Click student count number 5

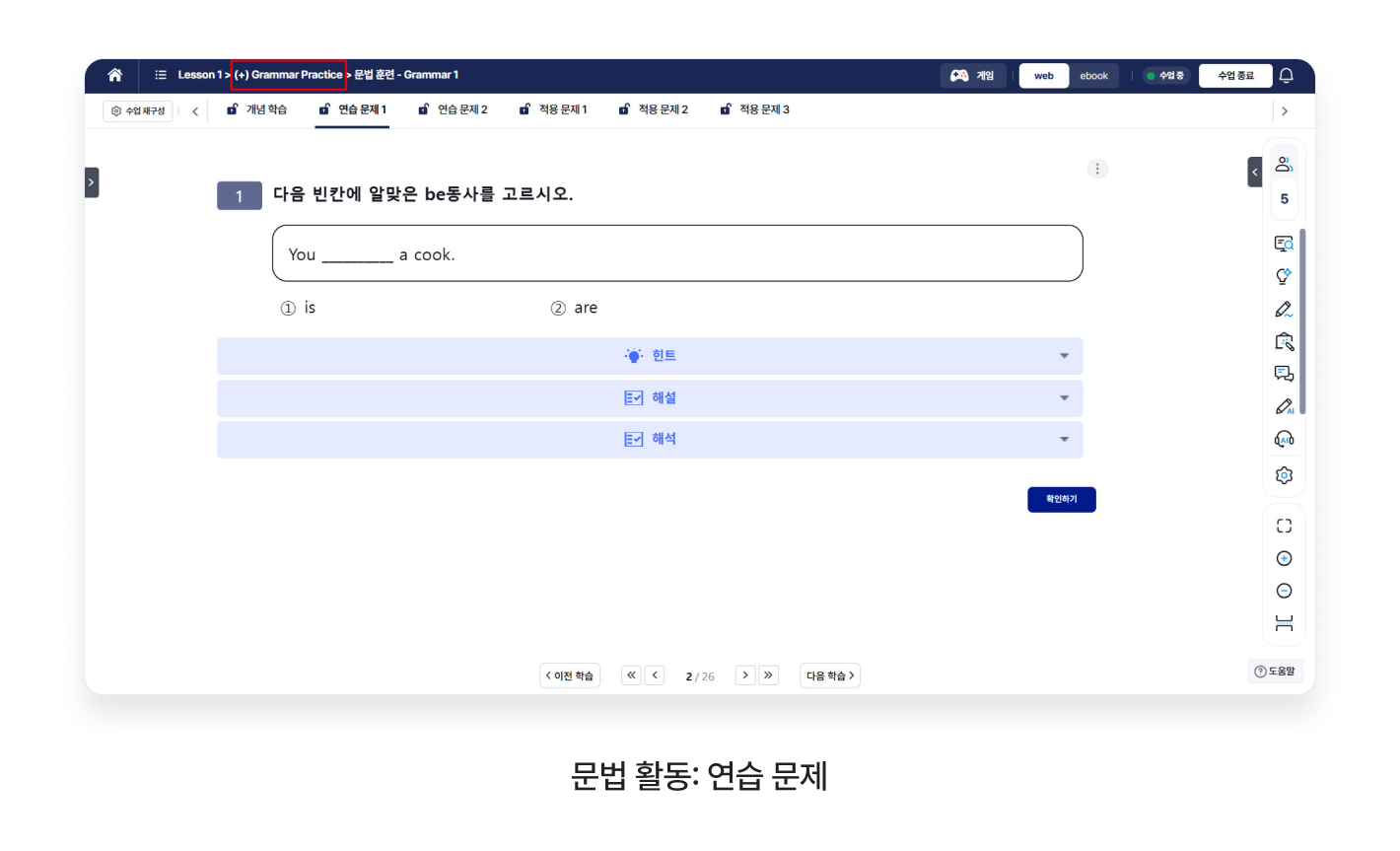(x=1285, y=199)
